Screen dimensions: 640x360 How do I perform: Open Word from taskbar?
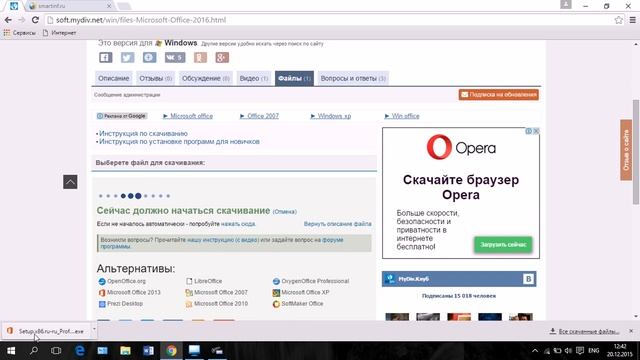(x=148, y=351)
